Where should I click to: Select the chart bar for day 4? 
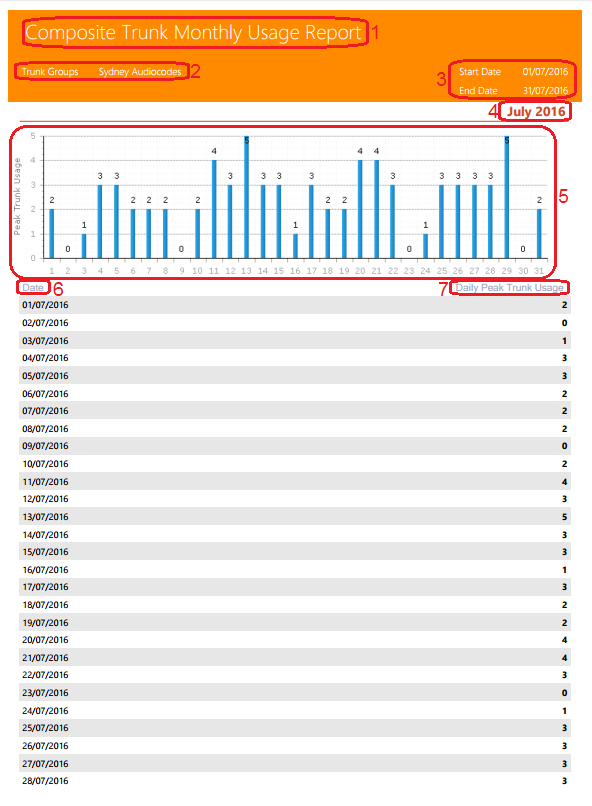click(x=100, y=222)
